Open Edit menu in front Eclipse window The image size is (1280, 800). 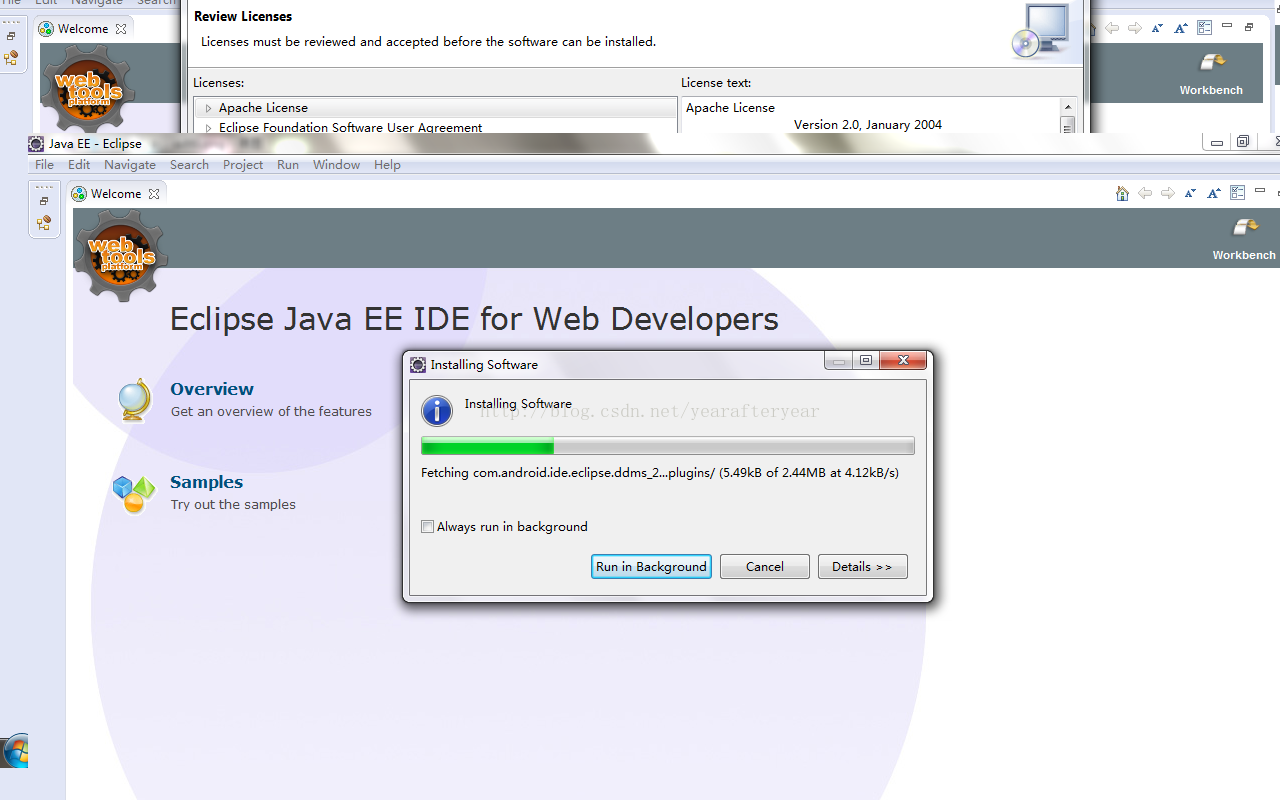(x=79, y=165)
